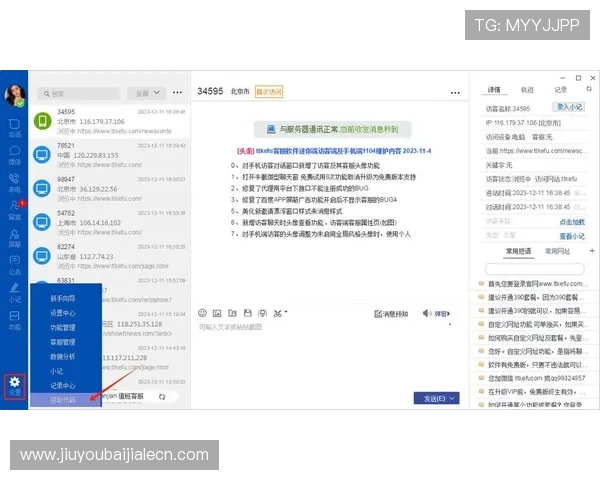Select quick phrase starting 首先您要登录官网
The height and width of the screenshot is (480, 600).
pyautogui.click(x=533, y=284)
